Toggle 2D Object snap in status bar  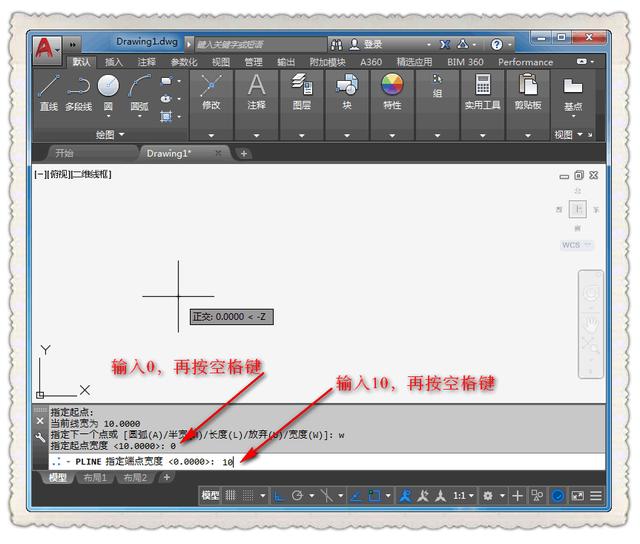[374, 496]
